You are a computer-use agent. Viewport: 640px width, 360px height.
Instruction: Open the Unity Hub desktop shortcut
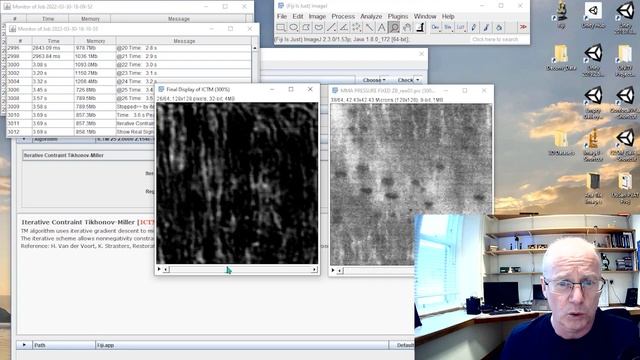tap(593, 15)
